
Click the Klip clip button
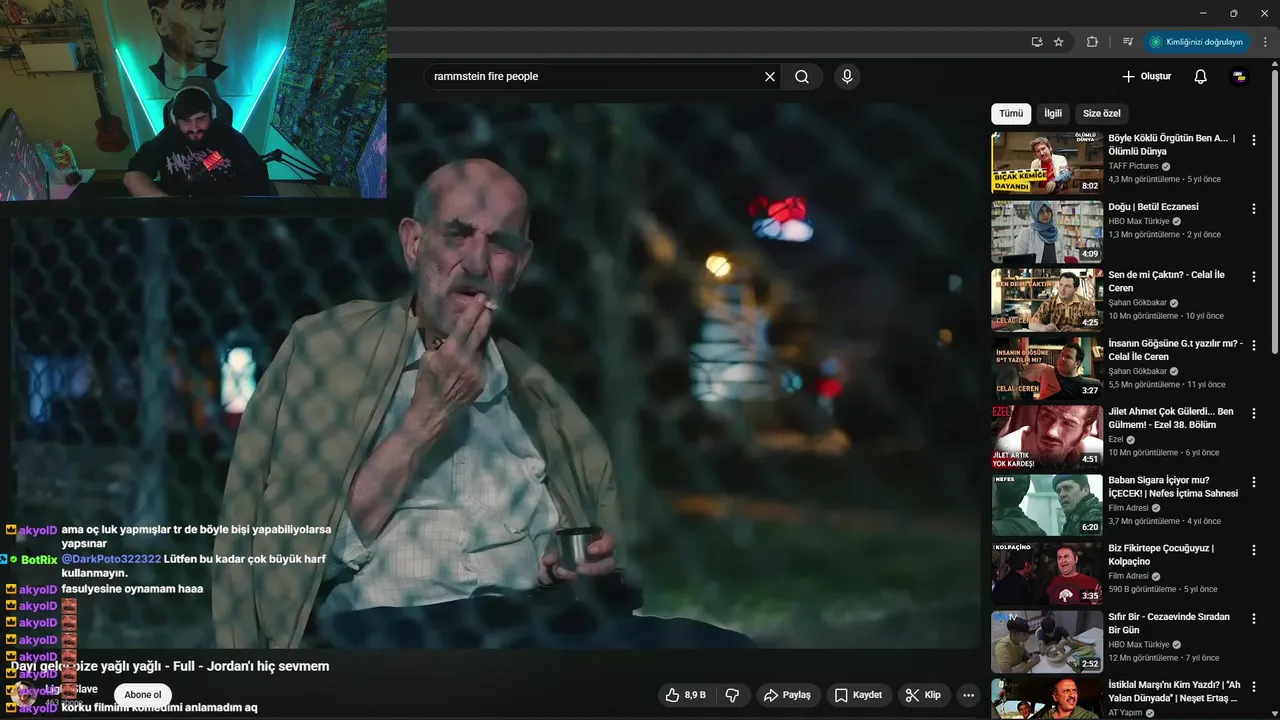(x=923, y=695)
